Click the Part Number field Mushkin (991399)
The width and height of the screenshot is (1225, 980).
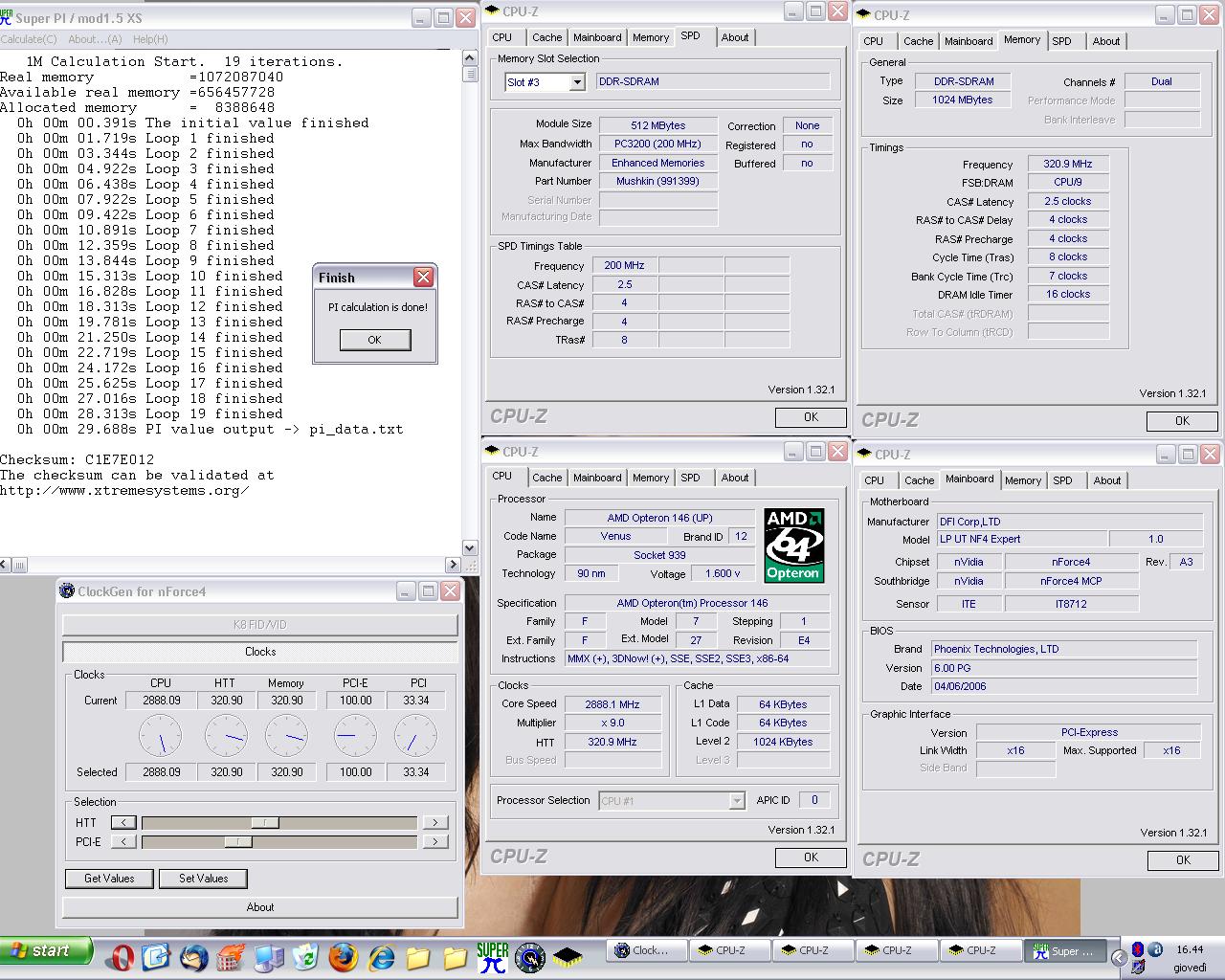point(657,182)
